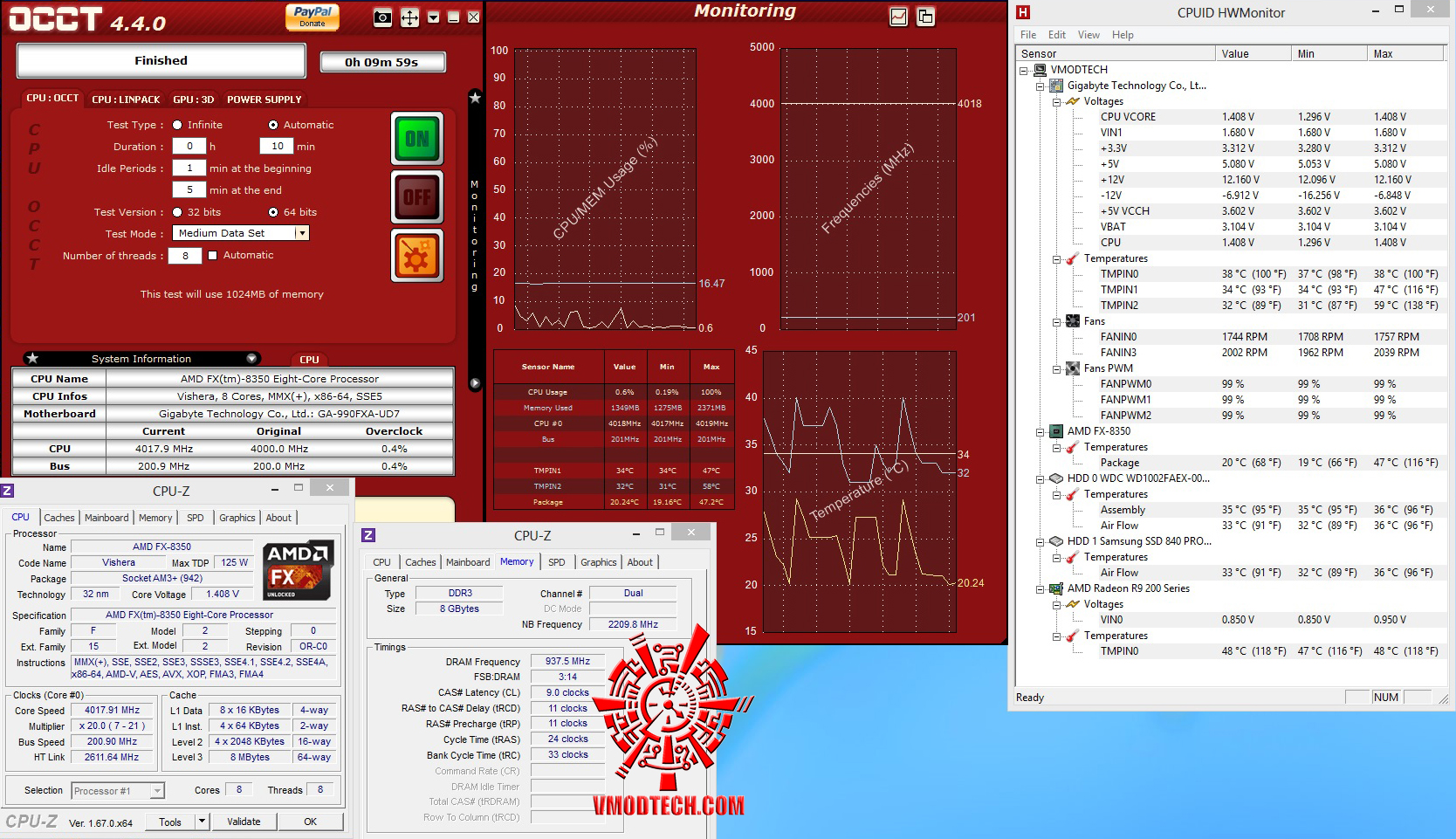Click the Max column header in HWMonitor
Screen dimensions: 1456x839
[x=1405, y=54]
